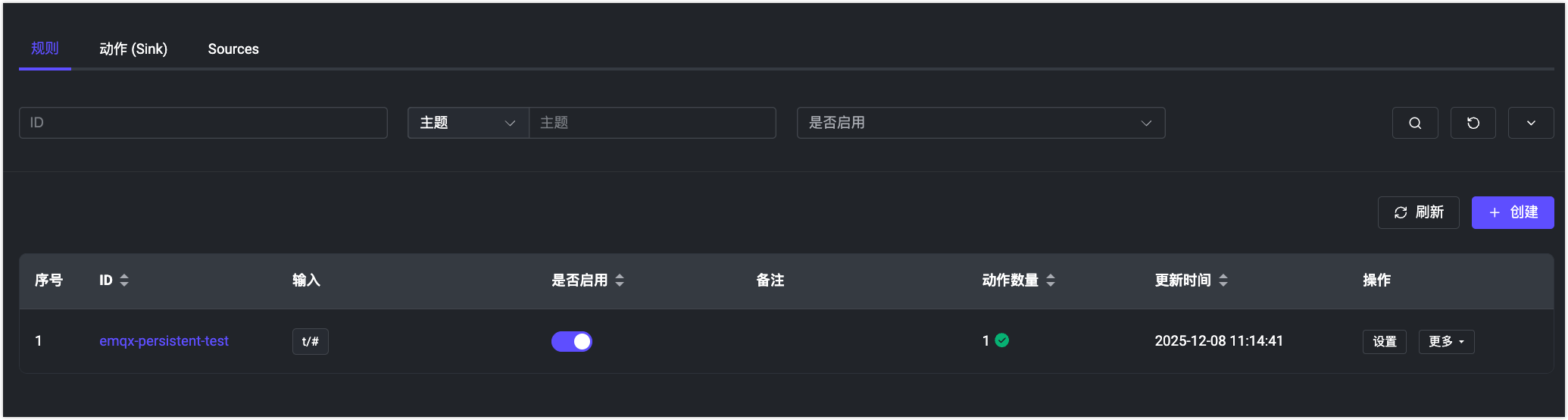Viewport: 1568px width, 420px height.
Task: Click the 设置 button for the rule
Action: click(1384, 341)
